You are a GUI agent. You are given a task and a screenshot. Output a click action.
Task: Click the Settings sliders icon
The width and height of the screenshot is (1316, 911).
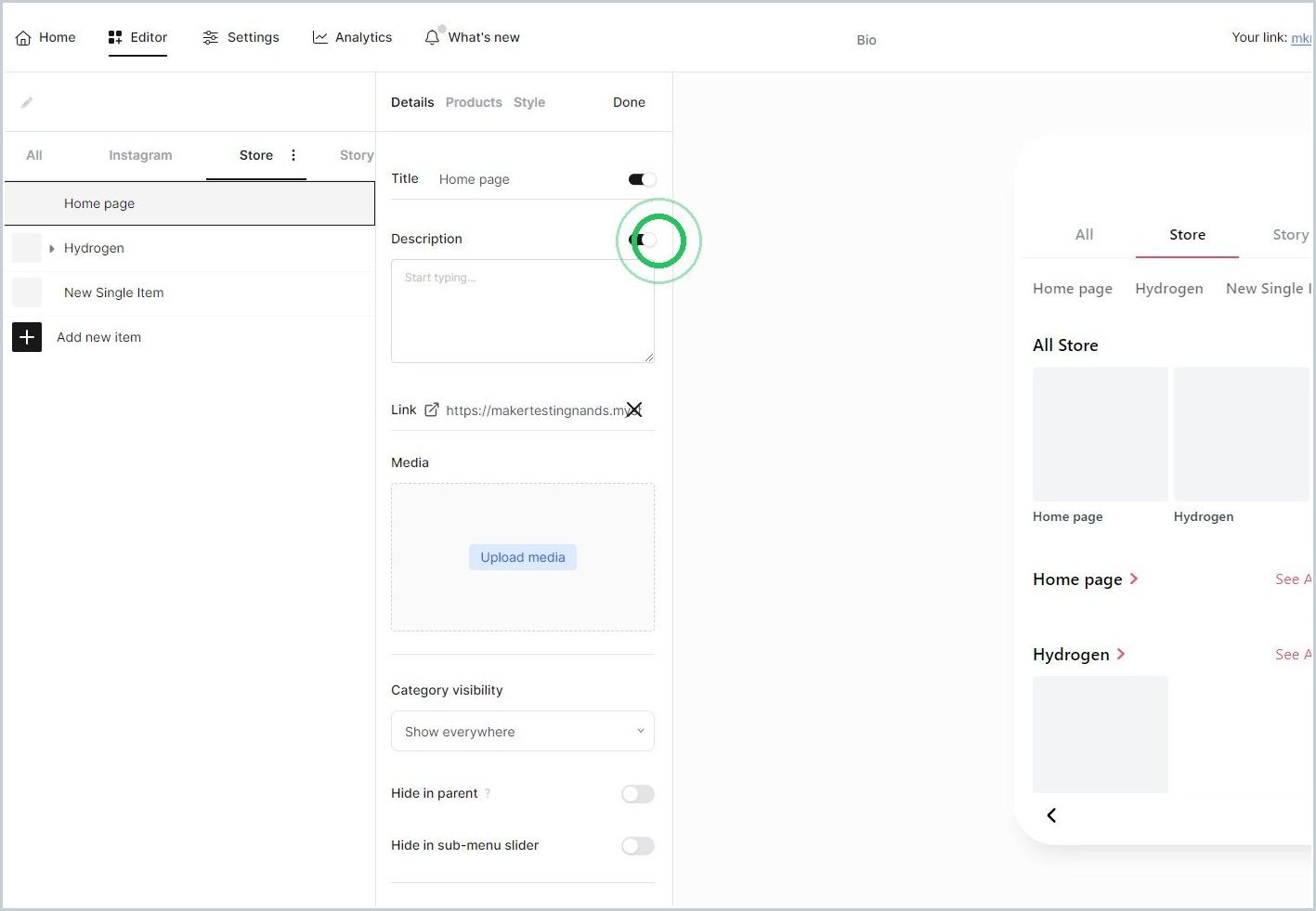point(211,37)
